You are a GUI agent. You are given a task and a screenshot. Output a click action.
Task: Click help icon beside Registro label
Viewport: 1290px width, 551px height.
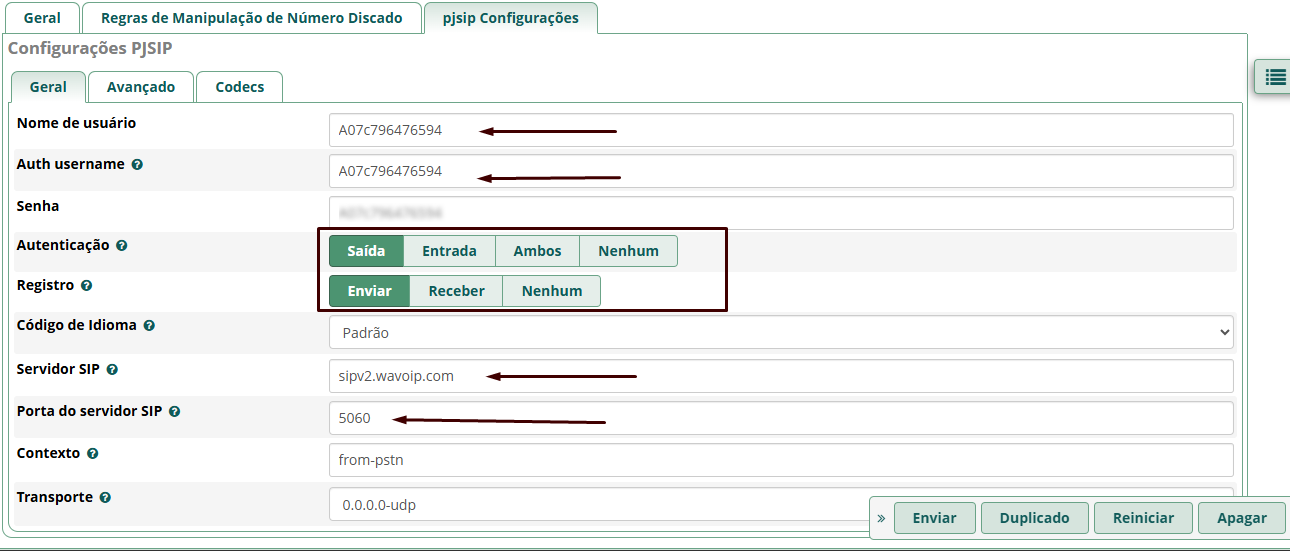(87, 286)
